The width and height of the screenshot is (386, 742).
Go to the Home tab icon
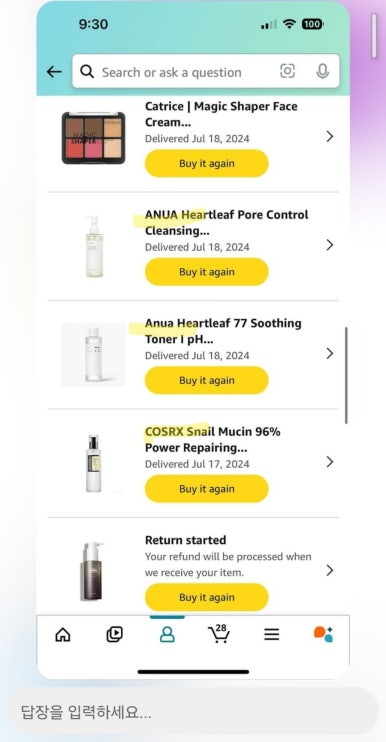62,635
